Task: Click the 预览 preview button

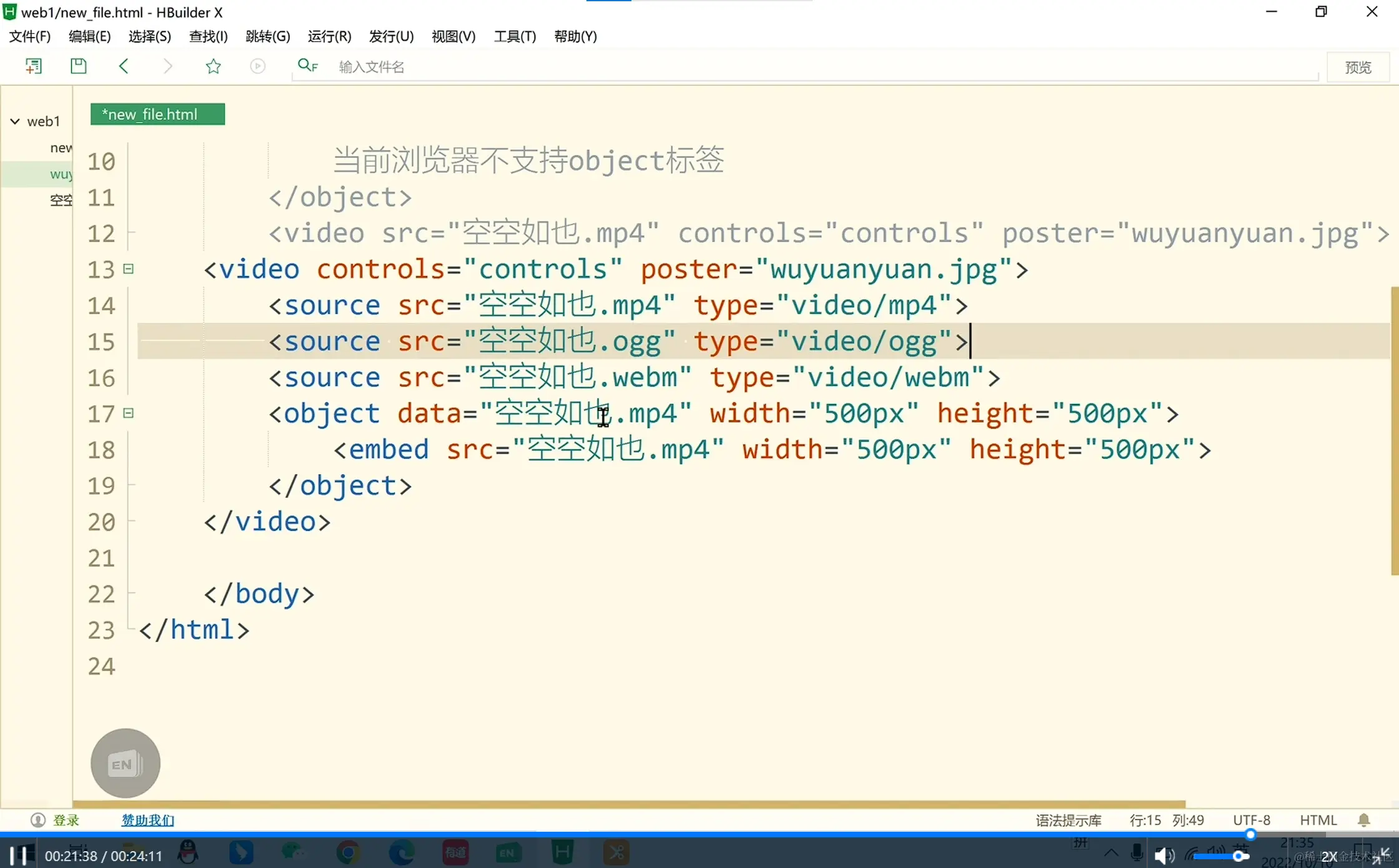Action: point(1358,67)
